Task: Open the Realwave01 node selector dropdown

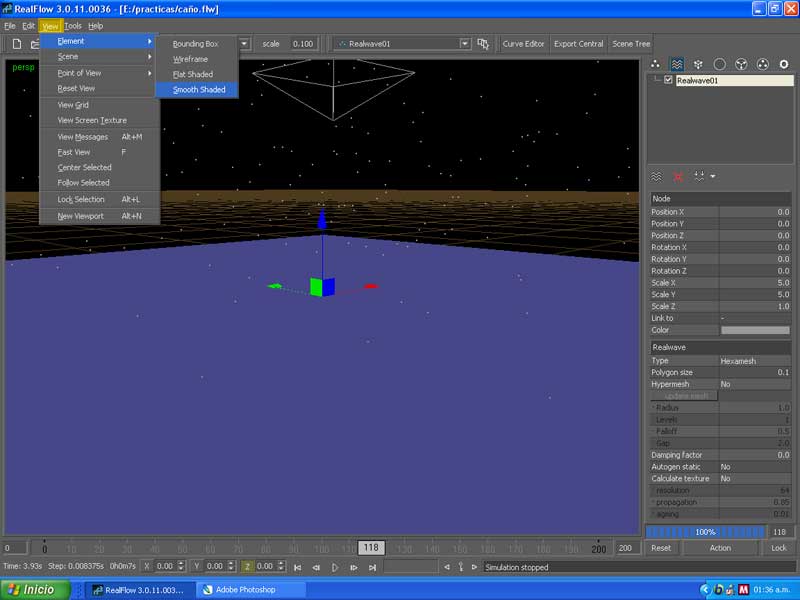Action: [x=464, y=44]
